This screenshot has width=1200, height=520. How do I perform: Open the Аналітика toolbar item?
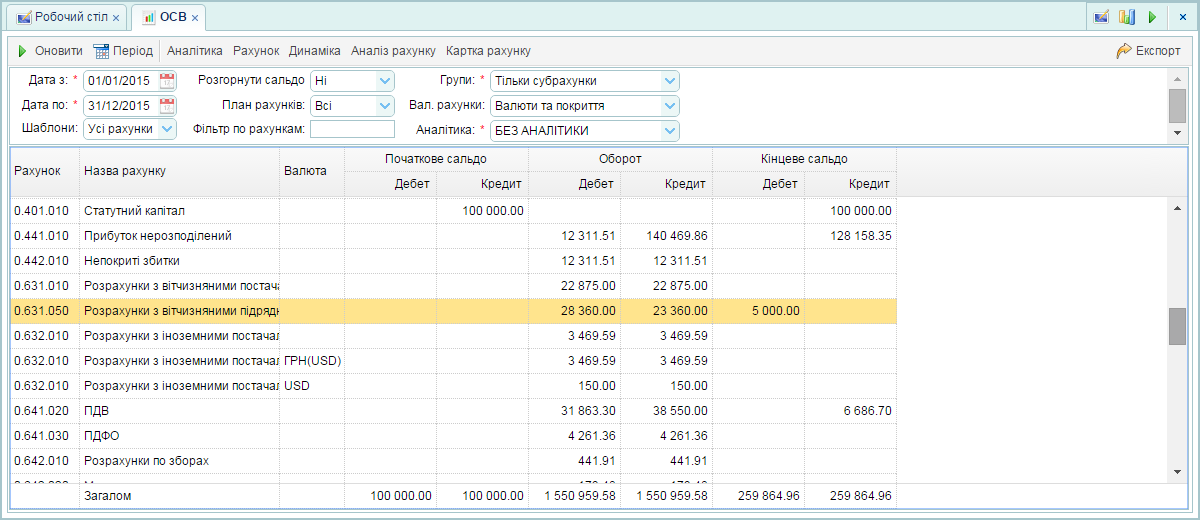pyautogui.click(x=195, y=51)
